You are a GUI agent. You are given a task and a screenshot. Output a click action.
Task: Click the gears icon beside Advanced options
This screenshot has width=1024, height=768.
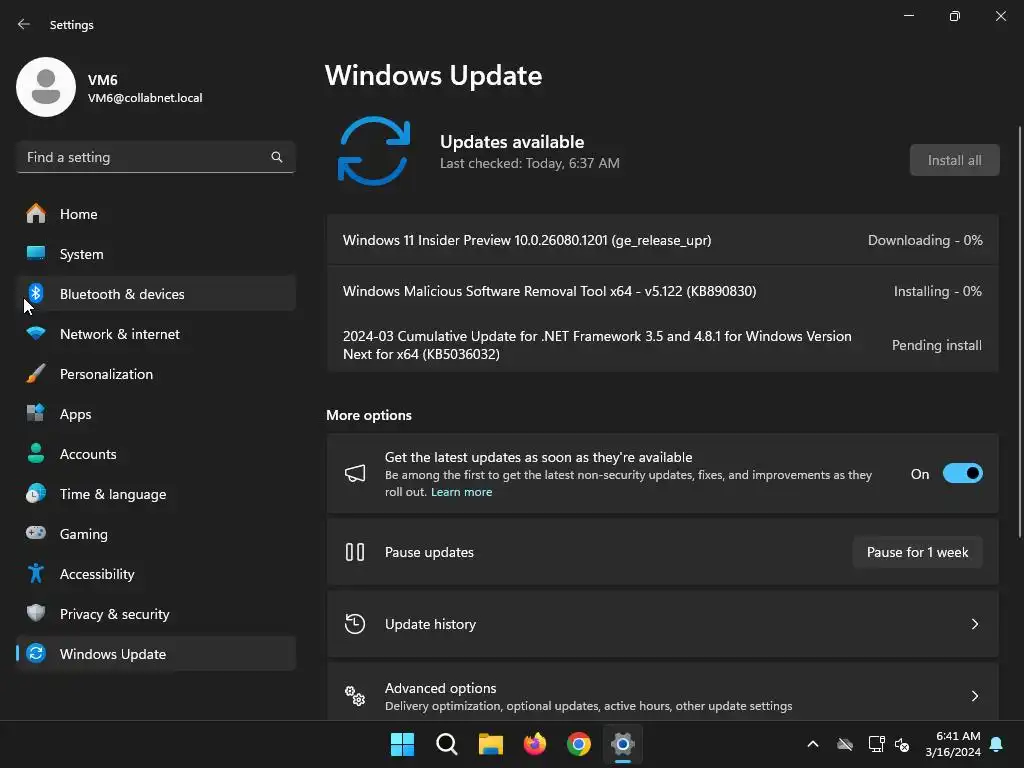click(355, 696)
